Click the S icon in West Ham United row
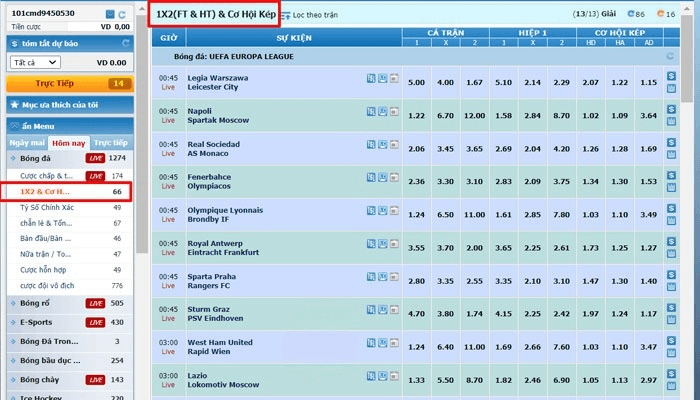 [x=671, y=341]
